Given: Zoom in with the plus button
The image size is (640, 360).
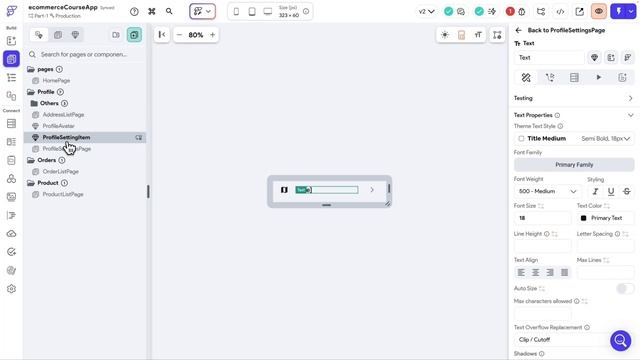Looking at the screenshot, I should pyautogui.click(x=212, y=35).
